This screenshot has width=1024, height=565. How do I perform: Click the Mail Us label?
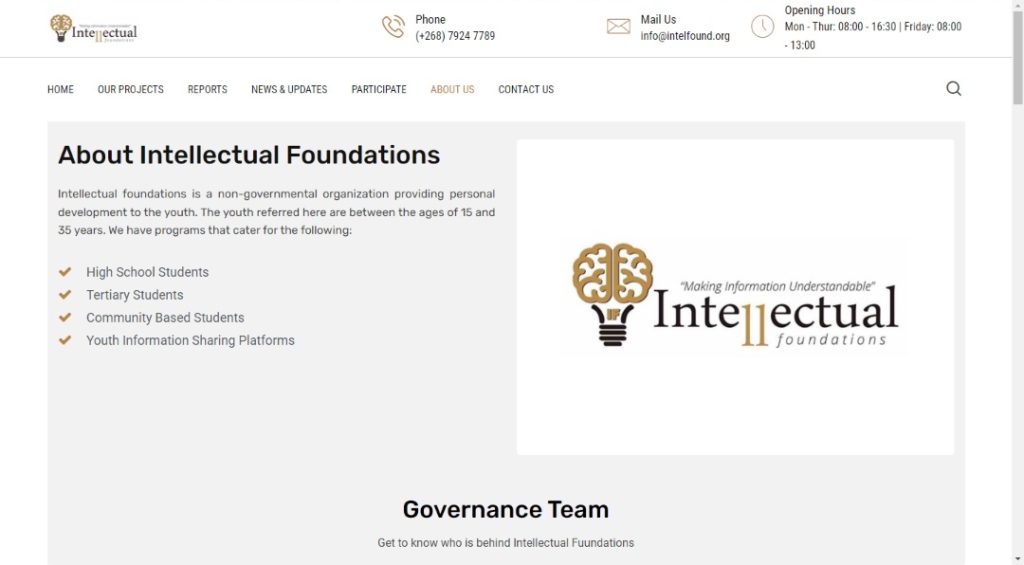658,20
